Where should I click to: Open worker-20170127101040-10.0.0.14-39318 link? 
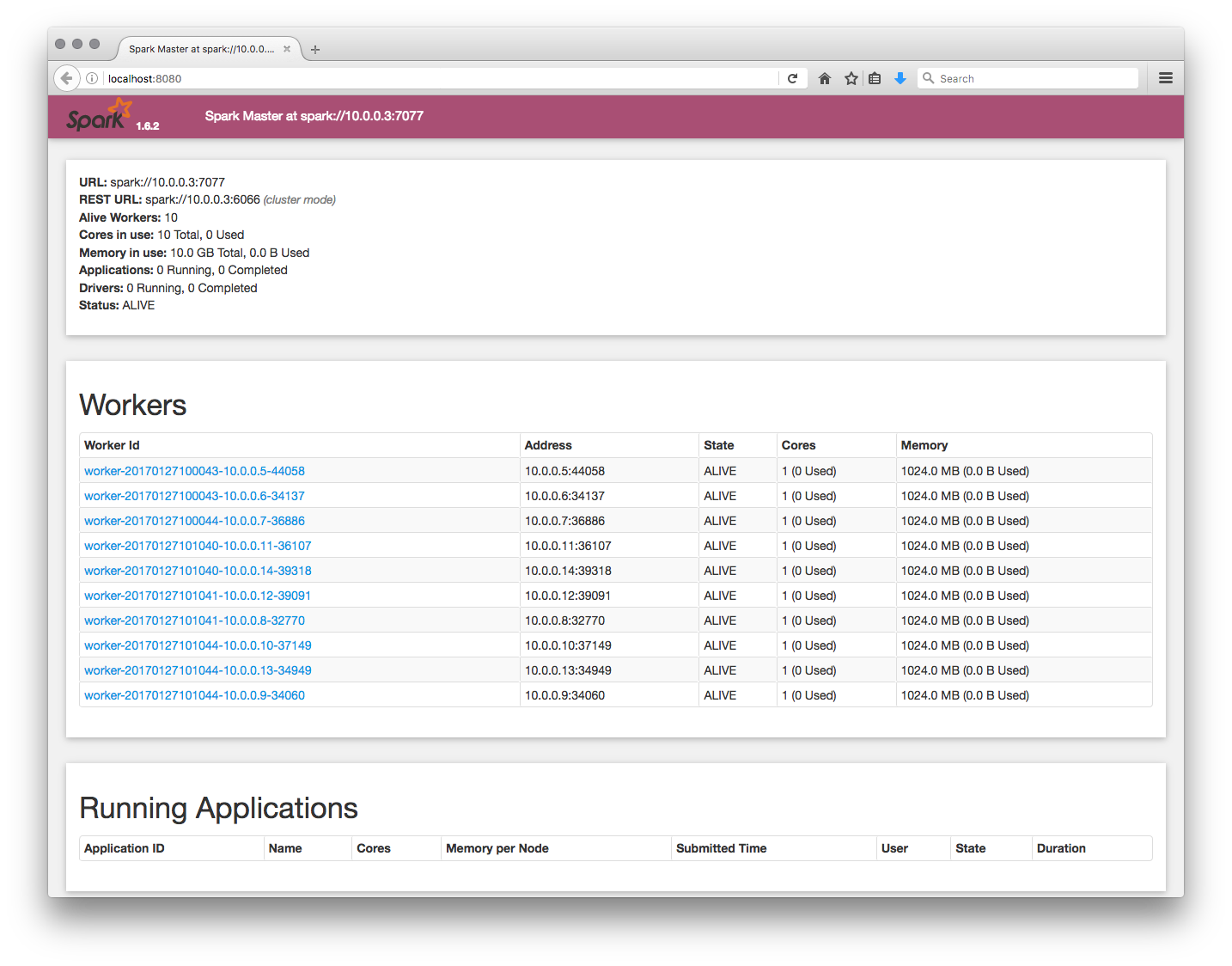click(198, 571)
